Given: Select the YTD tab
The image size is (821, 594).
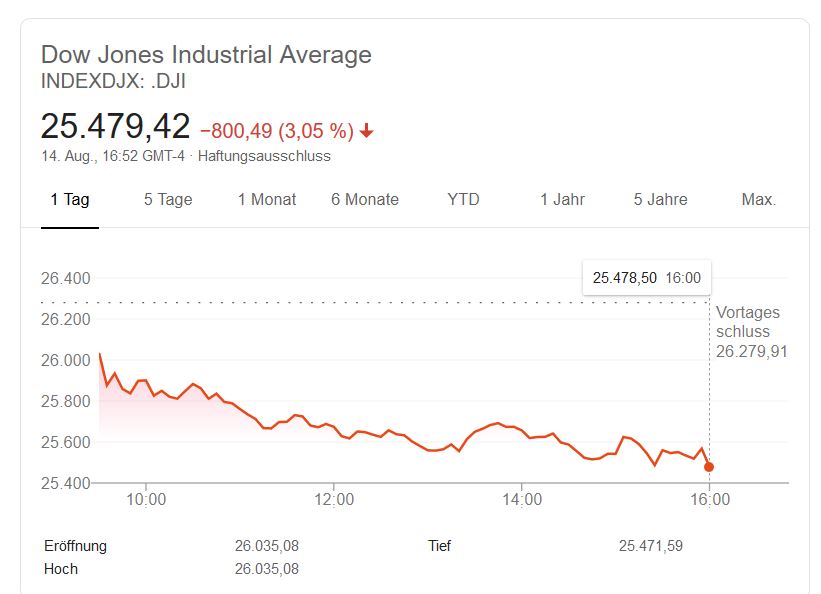Looking at the screenshot, I should pyautogui.click(x=463, y=199).
